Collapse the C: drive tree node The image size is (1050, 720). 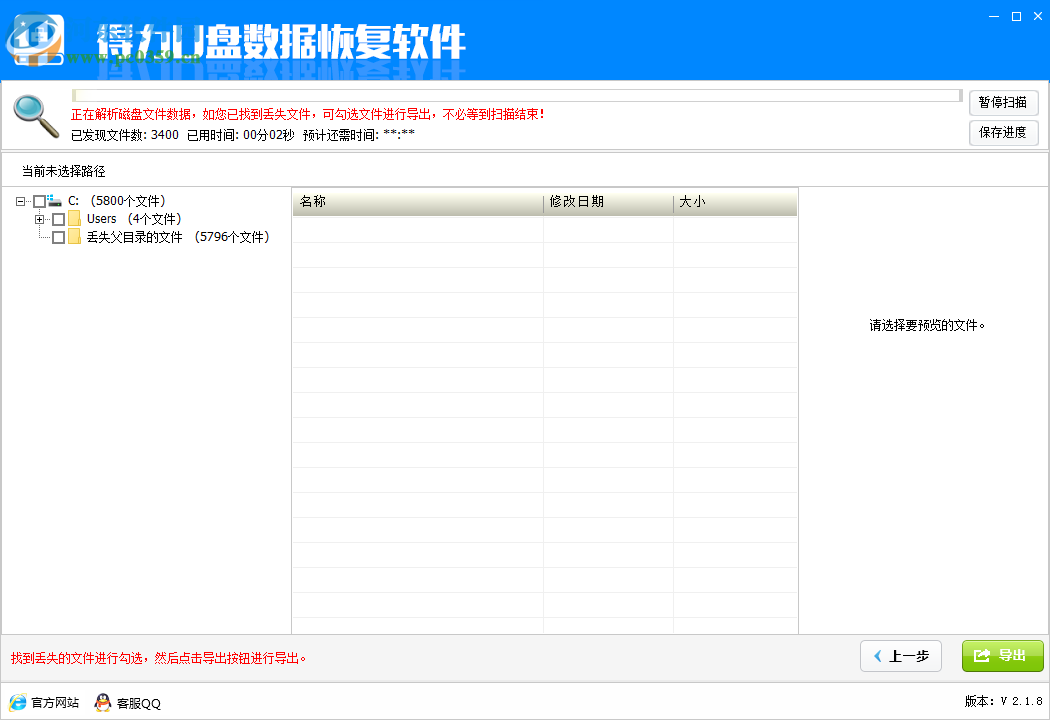click(22, 200)
